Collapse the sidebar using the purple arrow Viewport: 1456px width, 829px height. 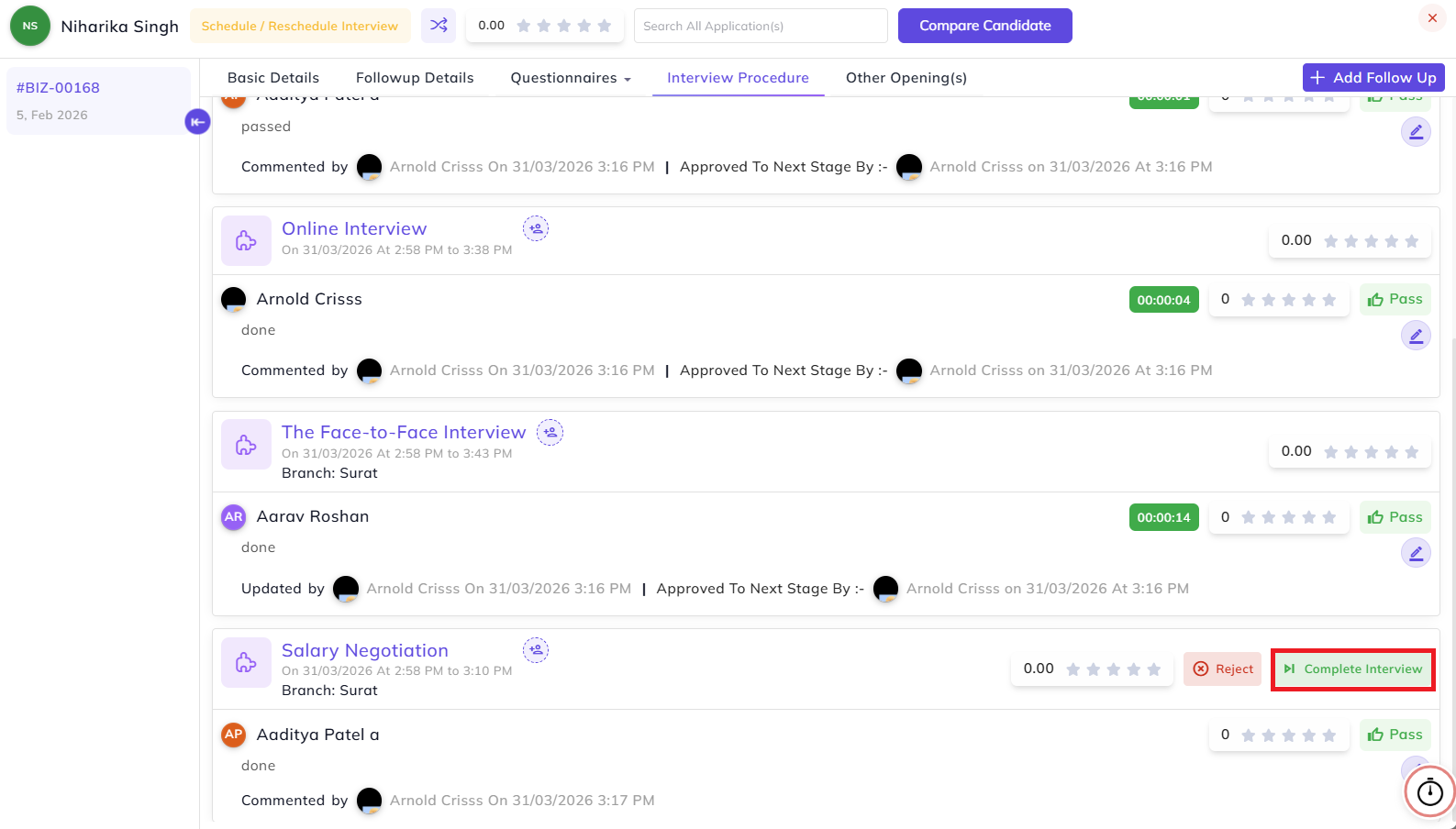(x=197, y=121)
